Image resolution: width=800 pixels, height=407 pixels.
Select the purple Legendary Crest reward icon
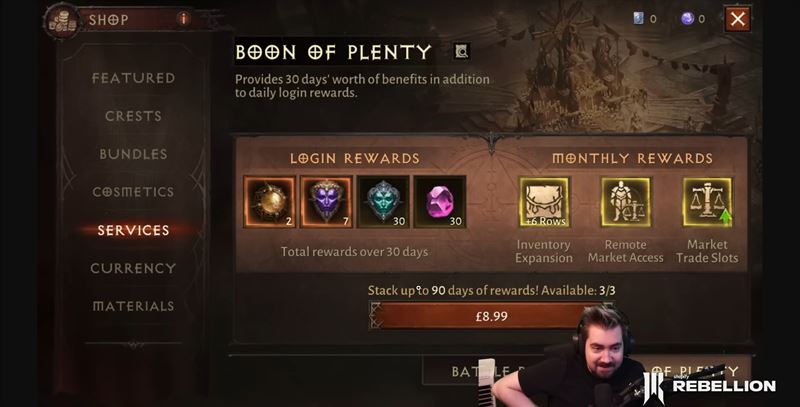(326, 201)
